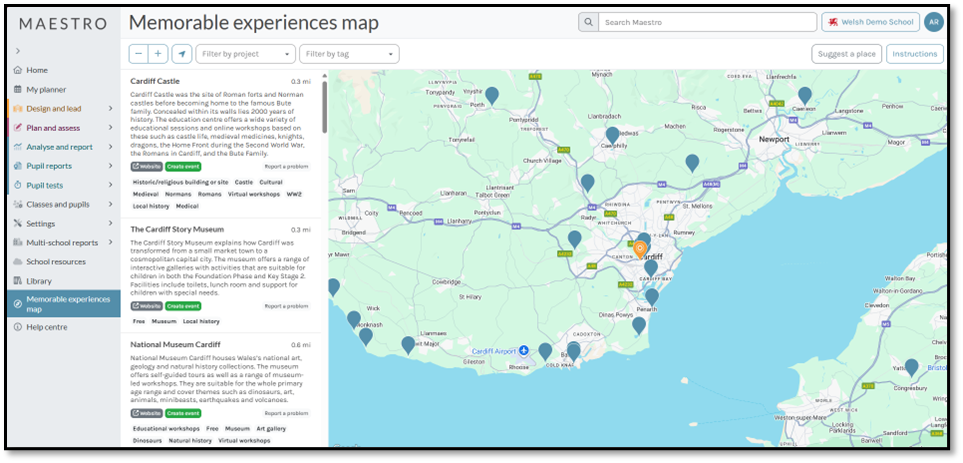Screen dimensions: 963x463
Task: Open the Filter by project dropdown
Action: [x=245, y=54]
